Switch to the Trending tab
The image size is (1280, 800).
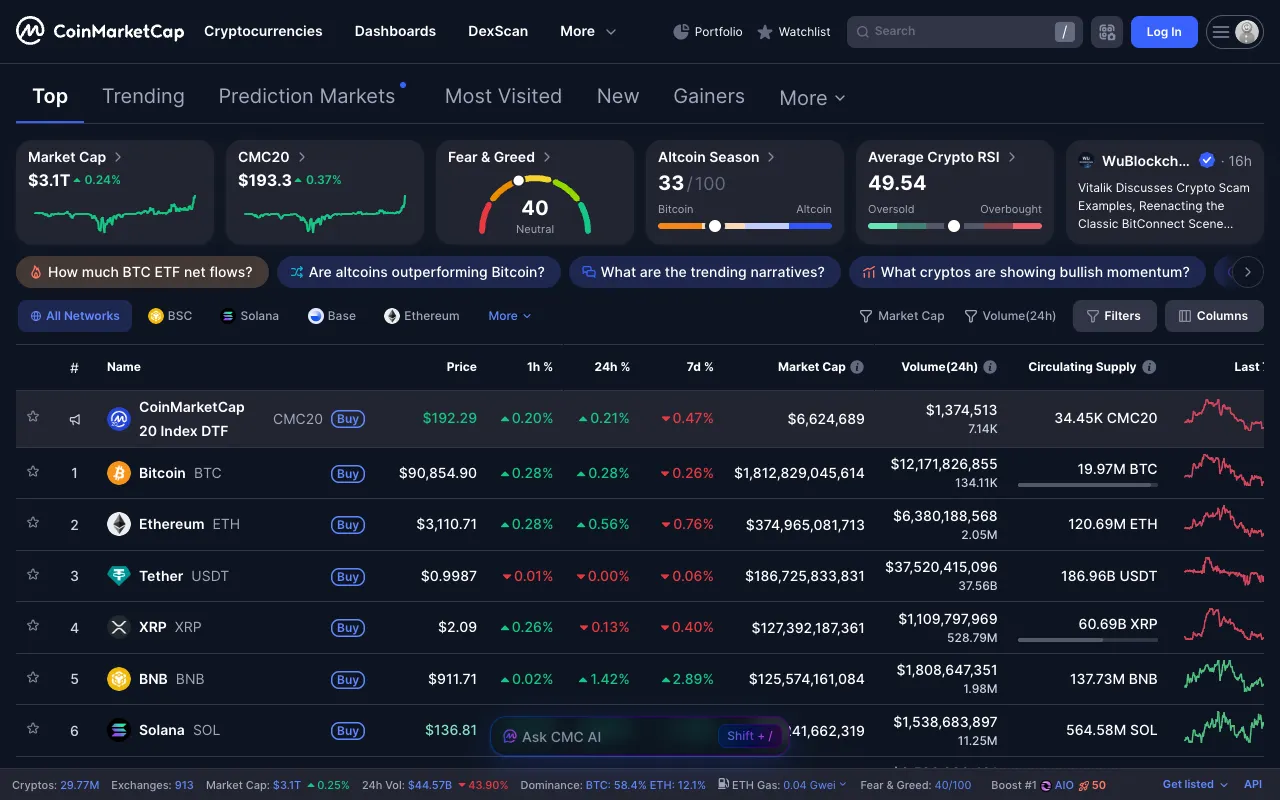point(143,96)
